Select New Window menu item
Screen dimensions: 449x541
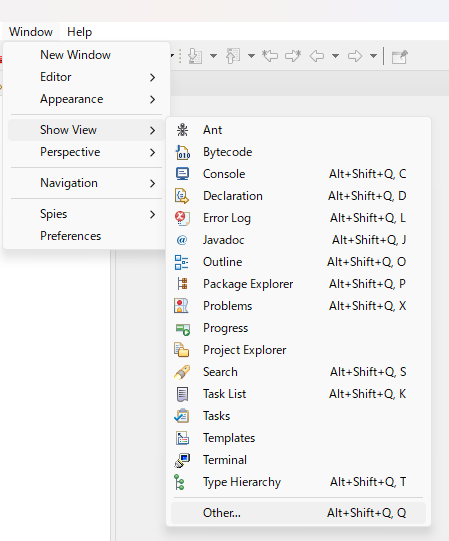[86, 55]
